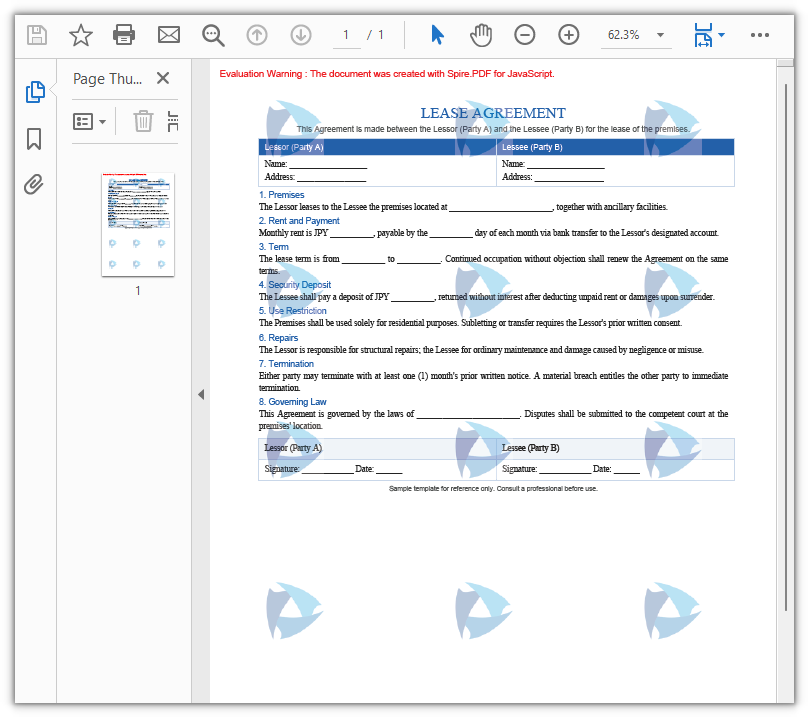Click the '1. Premises' heading
The width and height of the screenshot is (809, 718).
tap(281, 195)
